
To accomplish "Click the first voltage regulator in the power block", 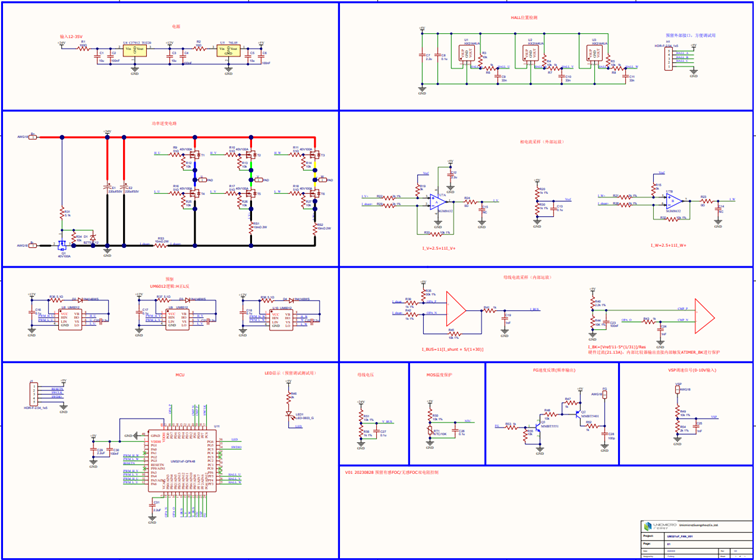I will (x=135, y=48).
